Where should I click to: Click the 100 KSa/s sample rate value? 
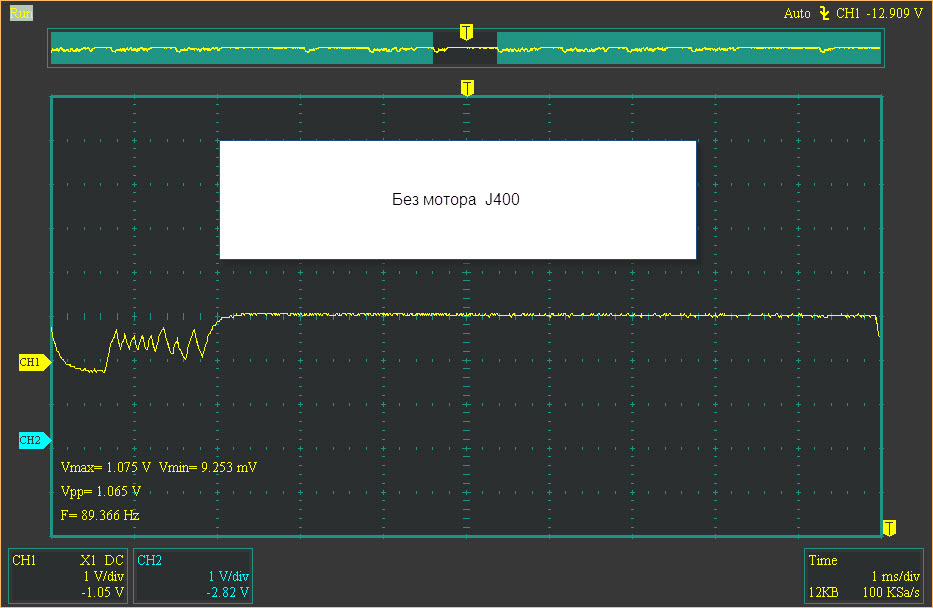coord(891,593)
